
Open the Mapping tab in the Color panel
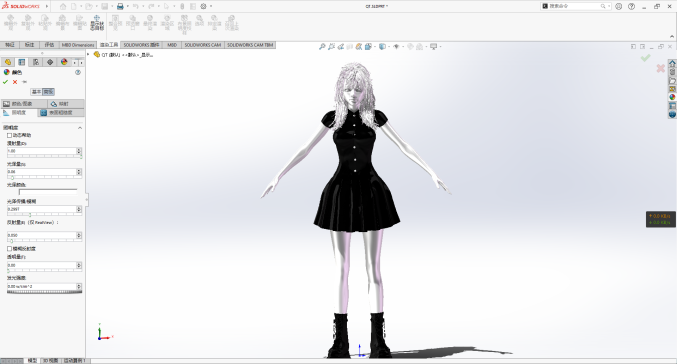(66, 104)
